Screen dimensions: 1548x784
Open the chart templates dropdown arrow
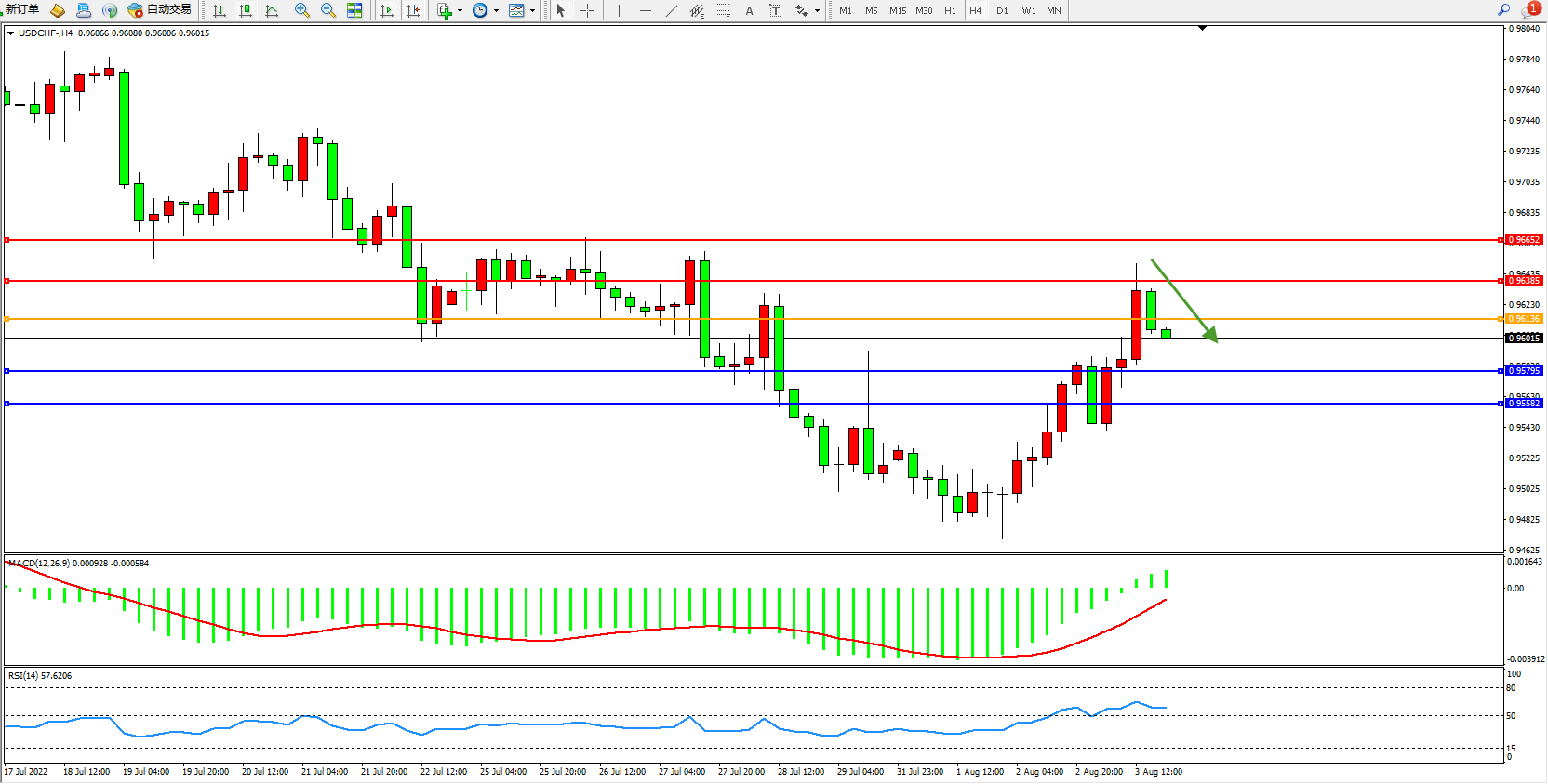[x=532, y=11]
